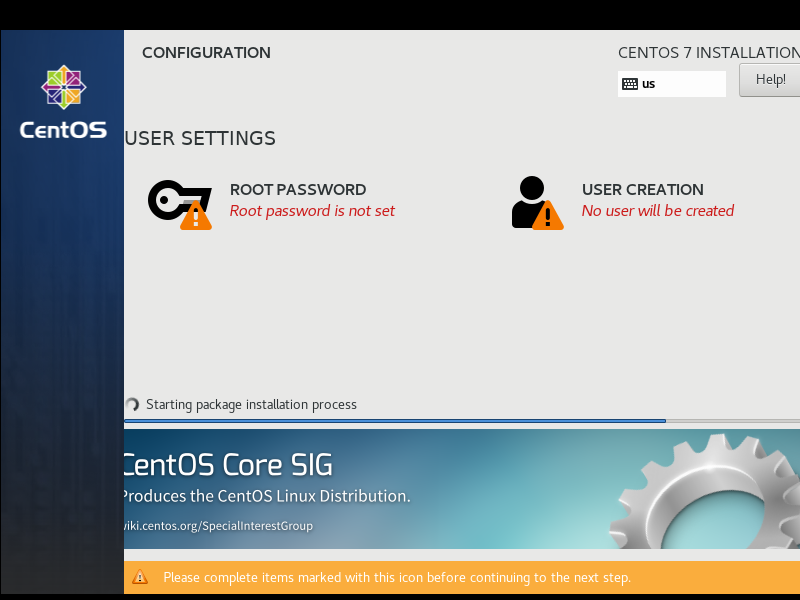Image resolution: width=800 pixels, height=600 pixels.
Task: Click the orange warning triangle in bottom bar
Action: click(x=140, y=577)
